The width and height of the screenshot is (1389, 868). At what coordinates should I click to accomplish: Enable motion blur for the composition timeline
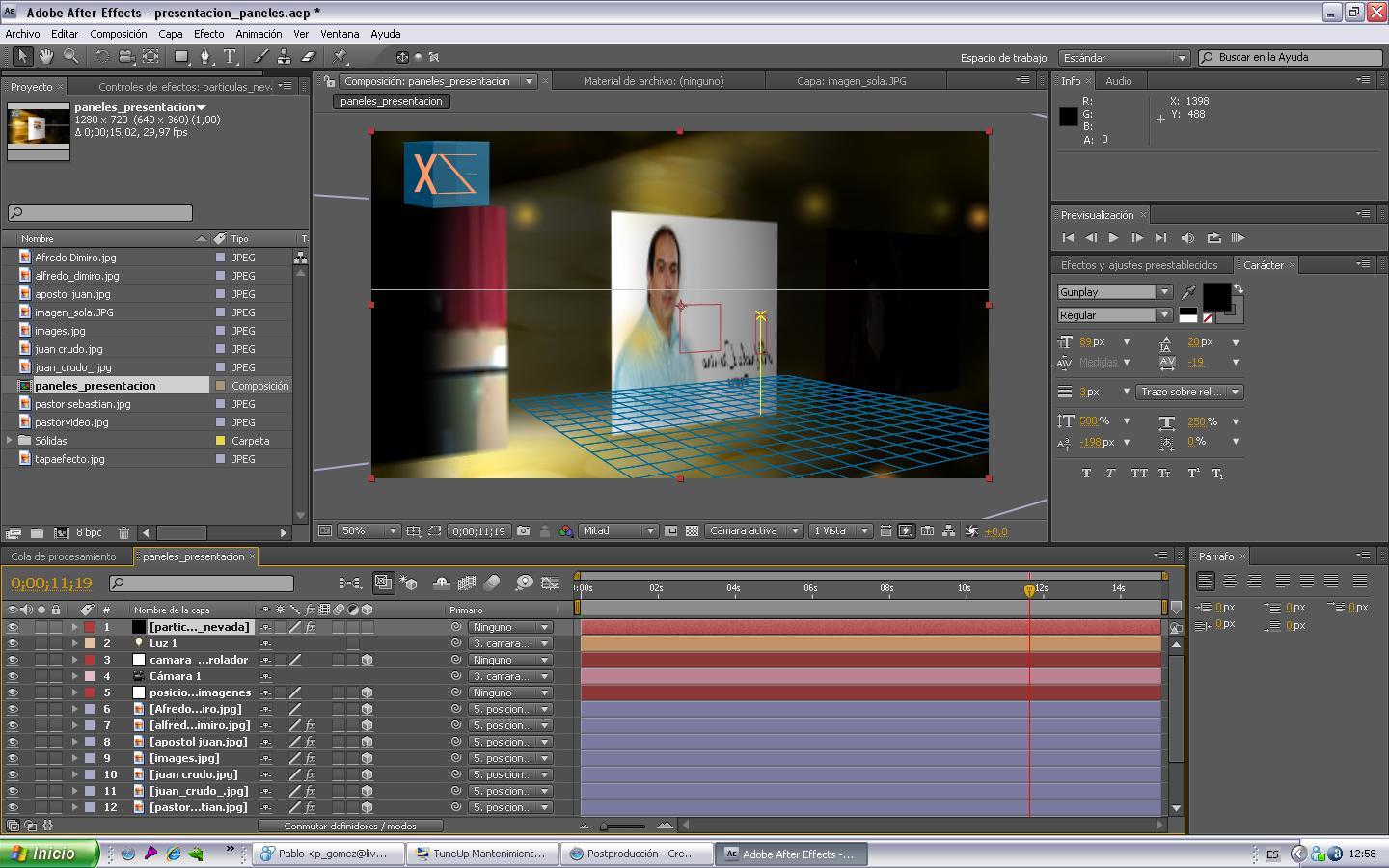(492, 583)
